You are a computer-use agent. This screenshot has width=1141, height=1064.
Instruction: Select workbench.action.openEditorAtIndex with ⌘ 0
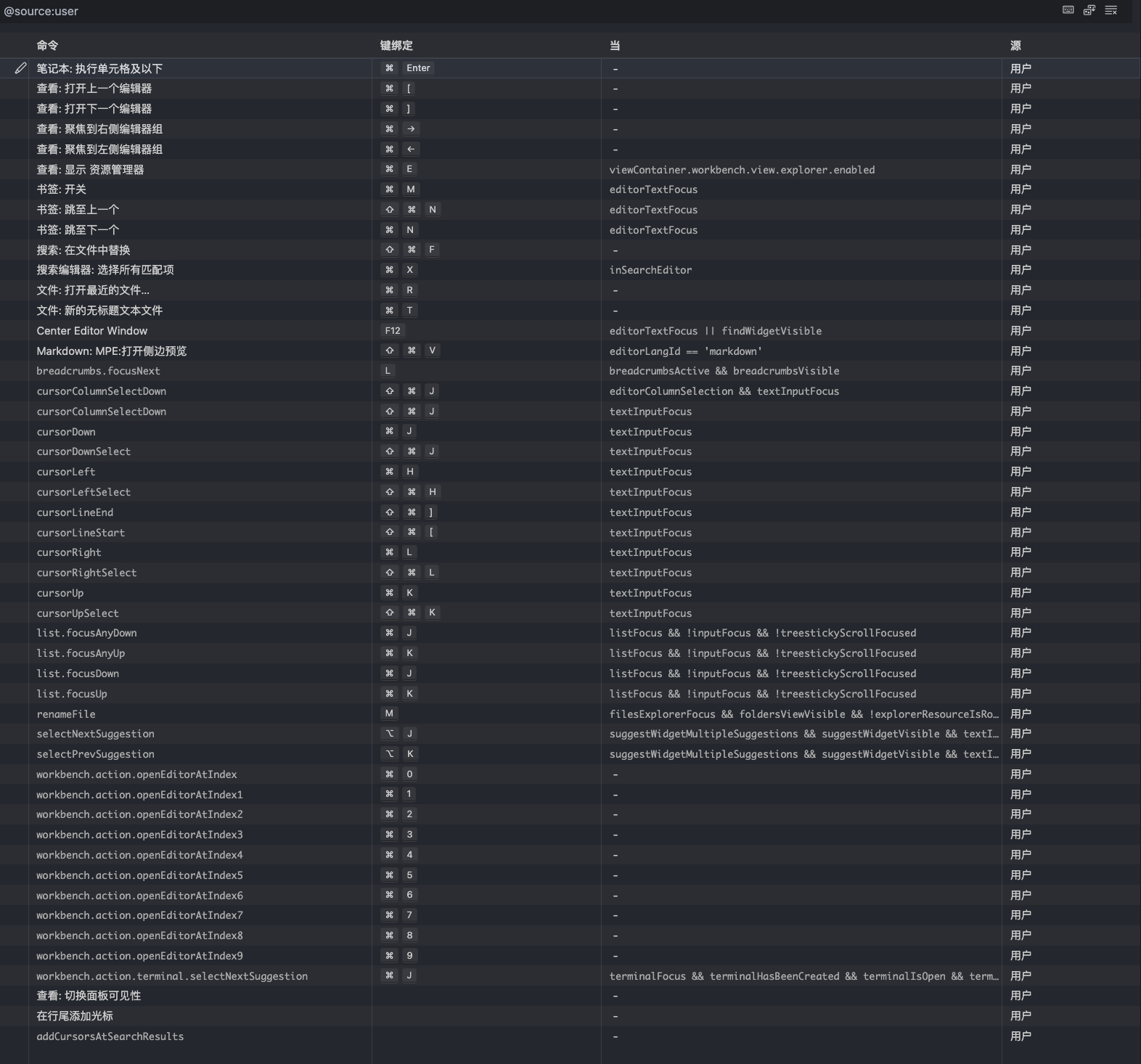(136, 774)
